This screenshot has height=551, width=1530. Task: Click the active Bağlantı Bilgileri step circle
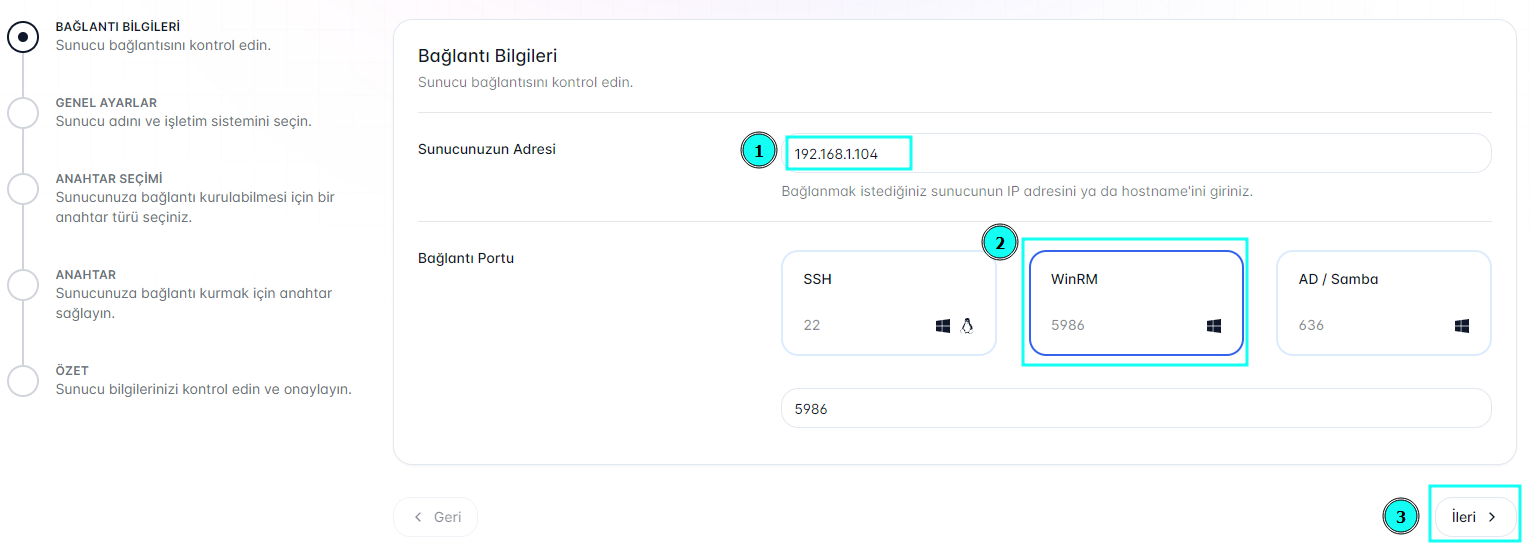coord(23,37)
